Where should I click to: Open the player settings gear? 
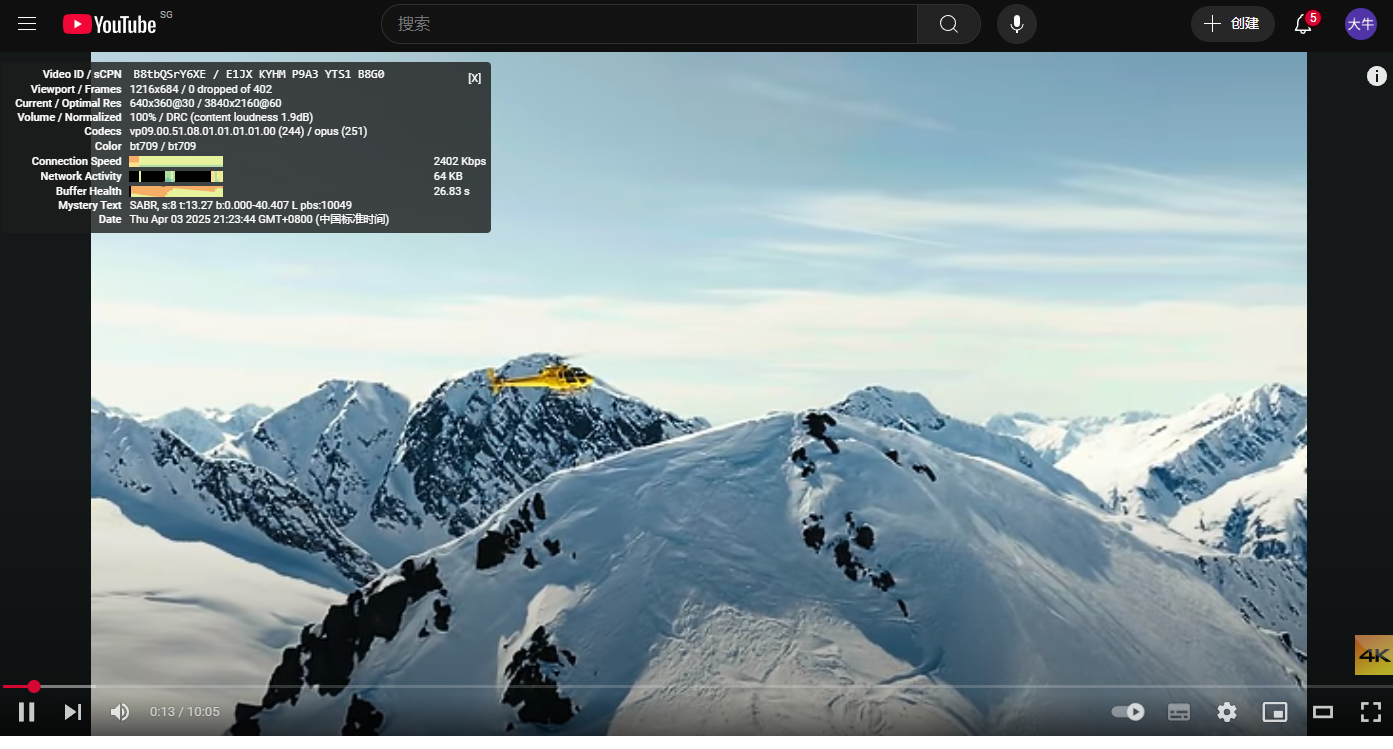[1227, 712]
